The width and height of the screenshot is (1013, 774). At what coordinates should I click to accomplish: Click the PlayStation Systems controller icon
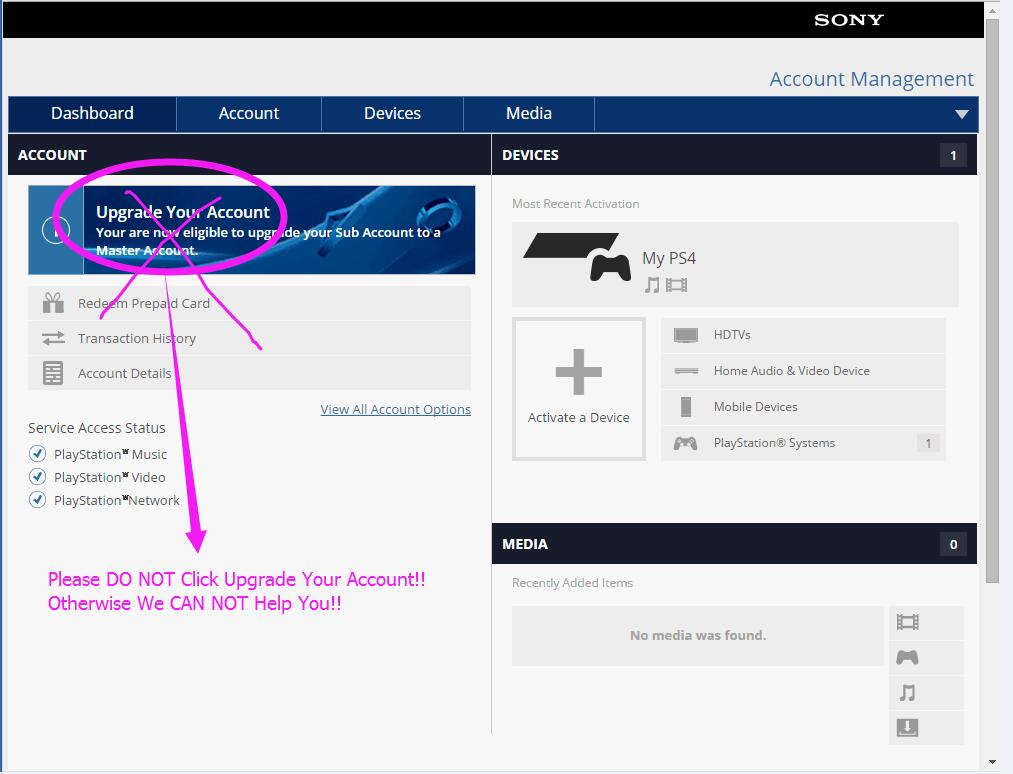click(x=685, y=443)
